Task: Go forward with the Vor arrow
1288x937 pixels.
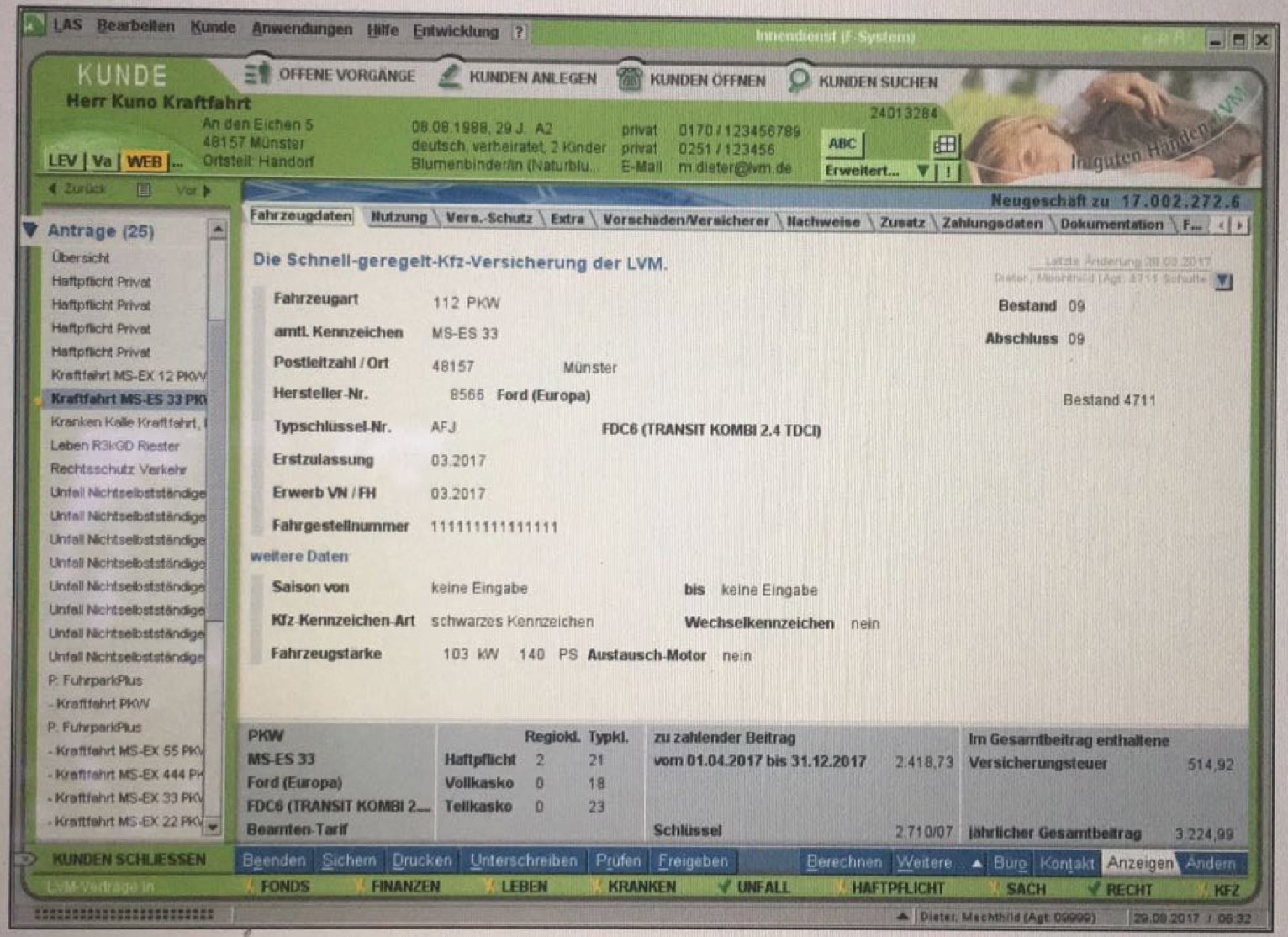Action: pos(193,190)
